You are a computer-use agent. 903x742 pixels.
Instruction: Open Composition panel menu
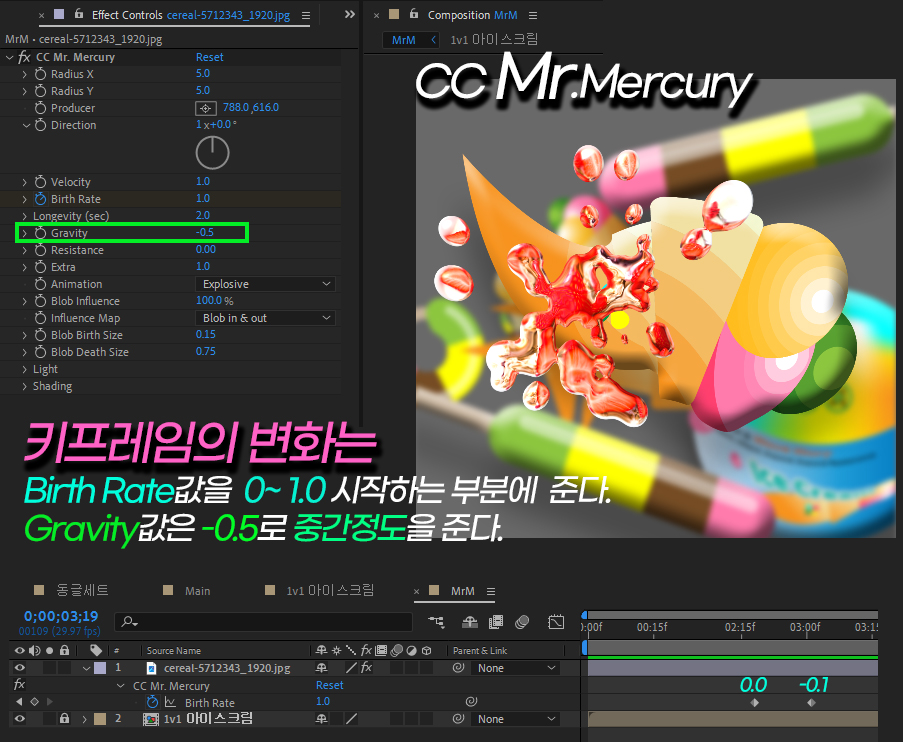[533, 16]
